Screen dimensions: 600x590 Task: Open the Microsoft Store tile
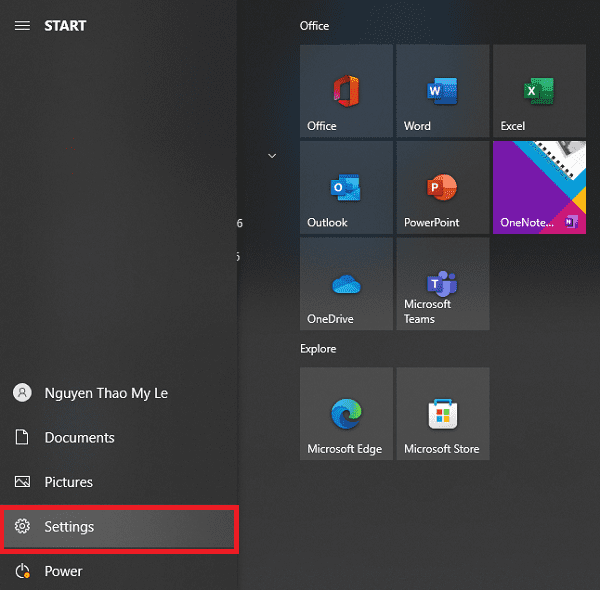pos(443,414)
